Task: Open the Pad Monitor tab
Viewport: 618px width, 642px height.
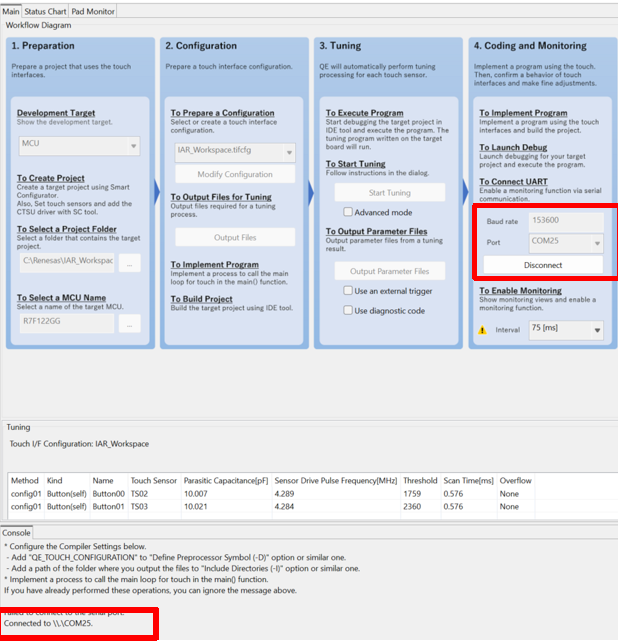Action: [x=93, y=11]
